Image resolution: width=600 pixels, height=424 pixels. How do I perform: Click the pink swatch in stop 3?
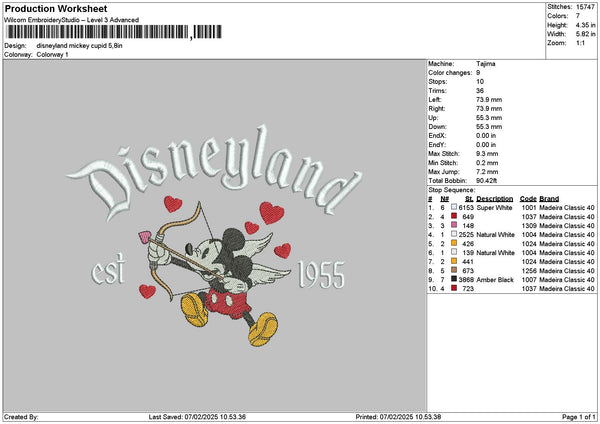point(456,225)
